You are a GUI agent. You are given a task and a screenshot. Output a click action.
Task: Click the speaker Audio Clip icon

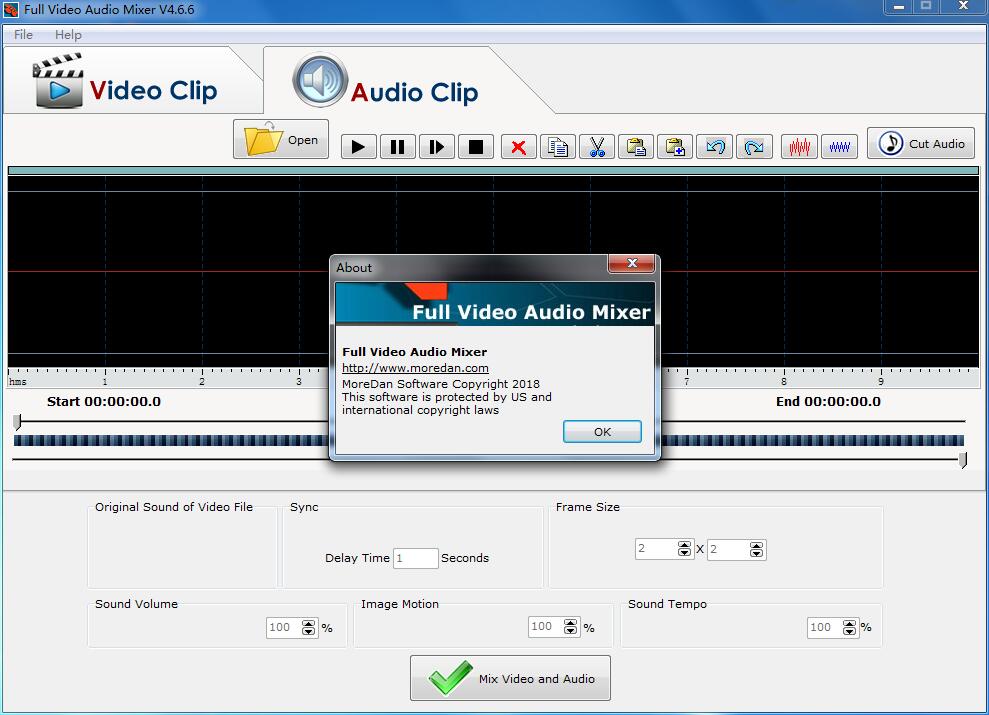coord(320,80)
